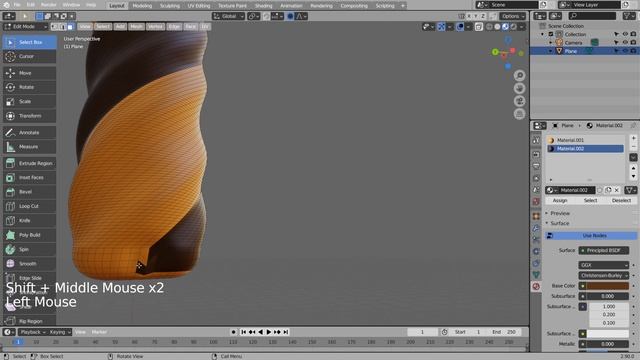
Task: Open GGX distribution dropdown
Action: click(603, 265)
